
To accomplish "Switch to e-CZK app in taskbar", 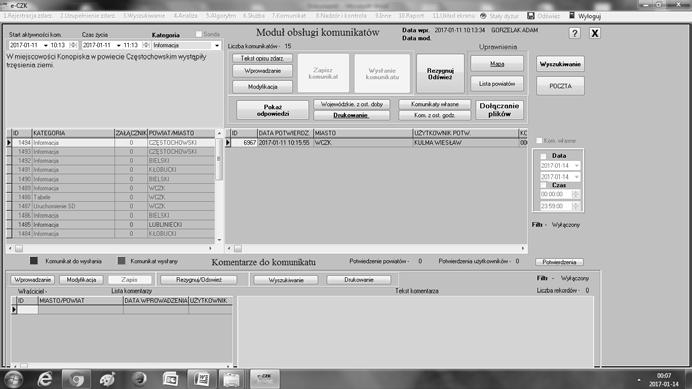I will (x=264, y=378).
